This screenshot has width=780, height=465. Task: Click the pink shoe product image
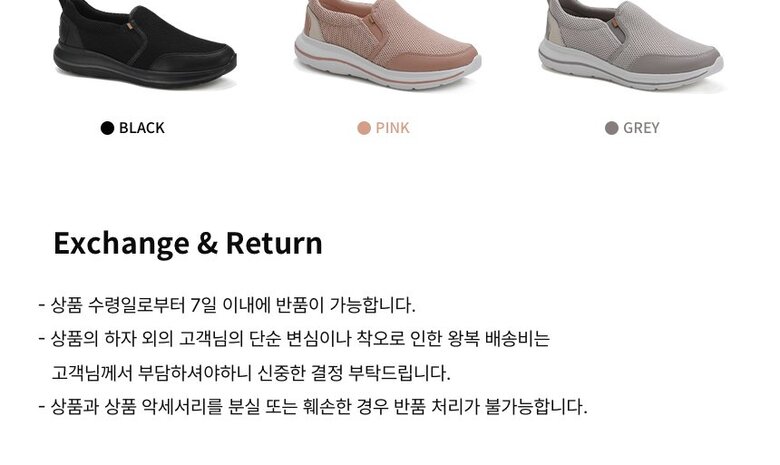387,45
